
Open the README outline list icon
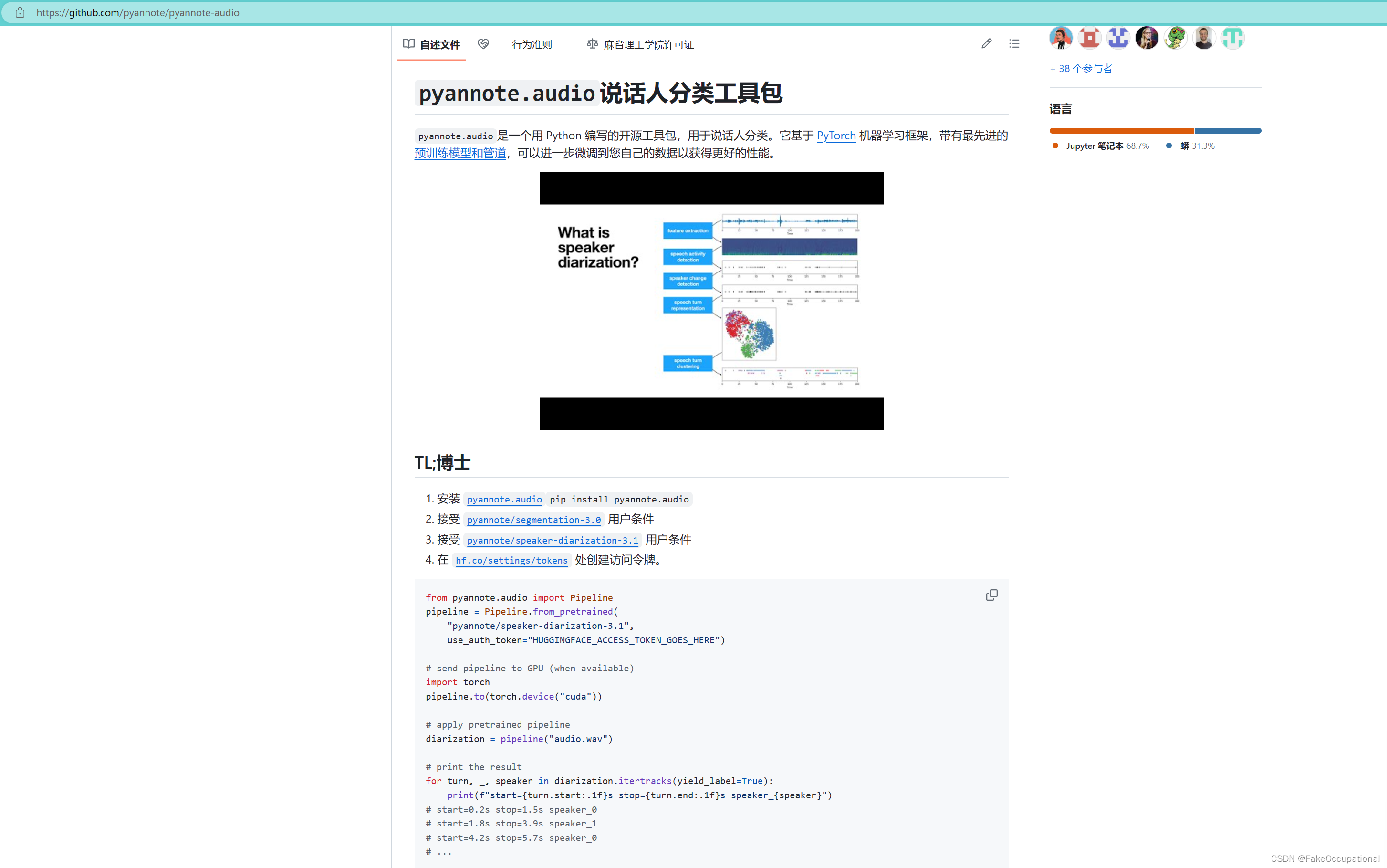pyautogui.click(x=1014, y=43)
